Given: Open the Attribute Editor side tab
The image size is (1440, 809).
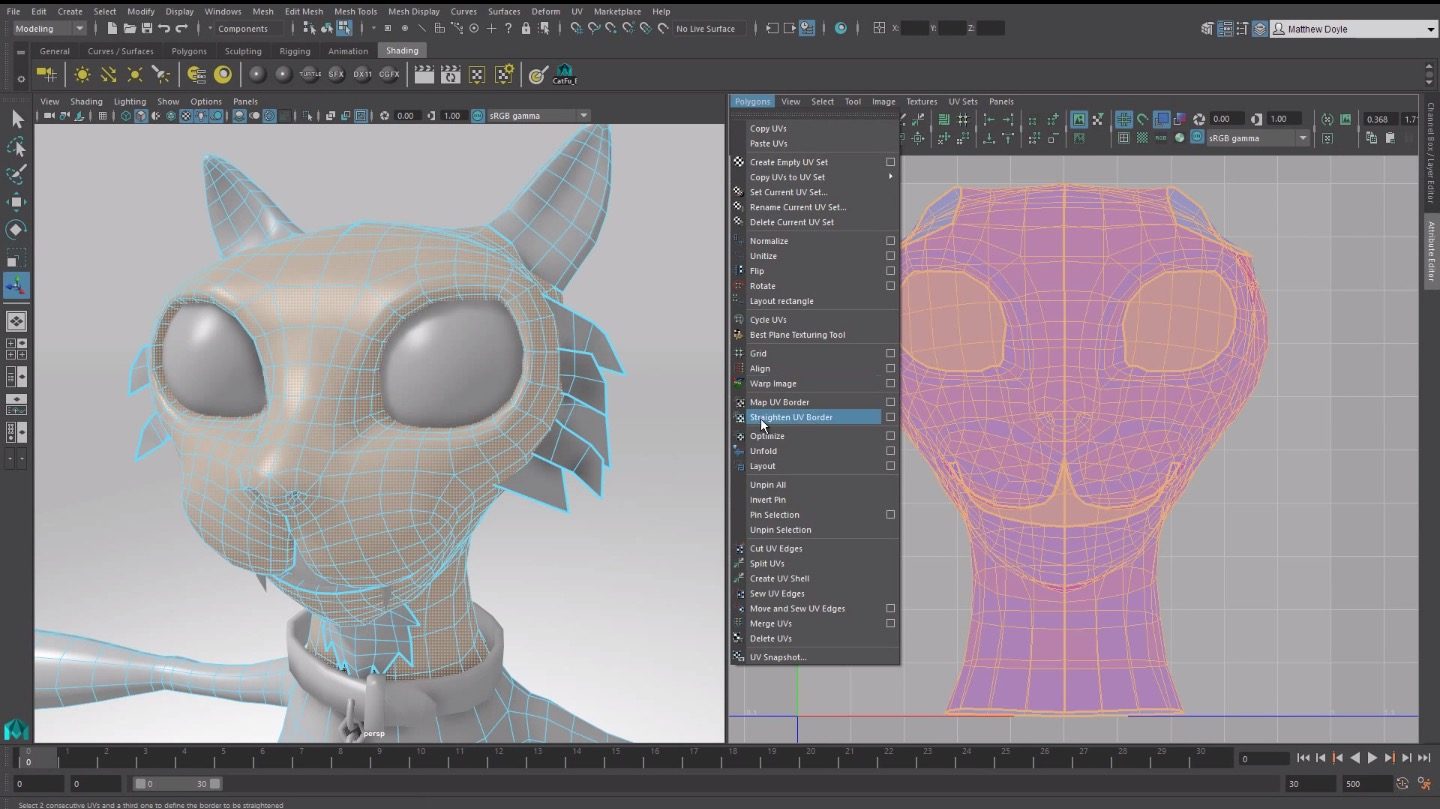Looking at the screenshot, I should point(1430,252).
